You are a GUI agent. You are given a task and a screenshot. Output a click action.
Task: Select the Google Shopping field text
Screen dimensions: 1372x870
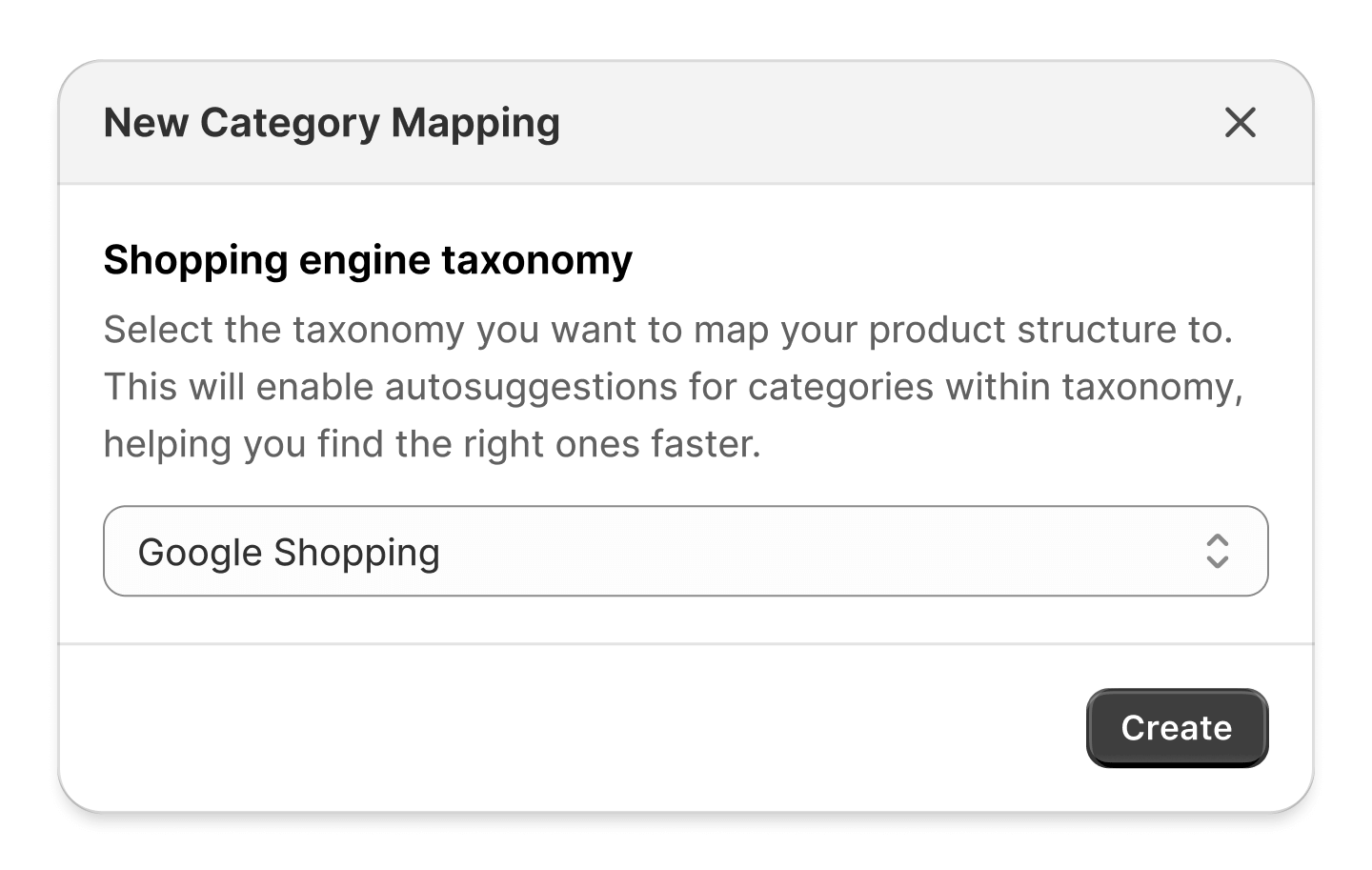[291, 552]
